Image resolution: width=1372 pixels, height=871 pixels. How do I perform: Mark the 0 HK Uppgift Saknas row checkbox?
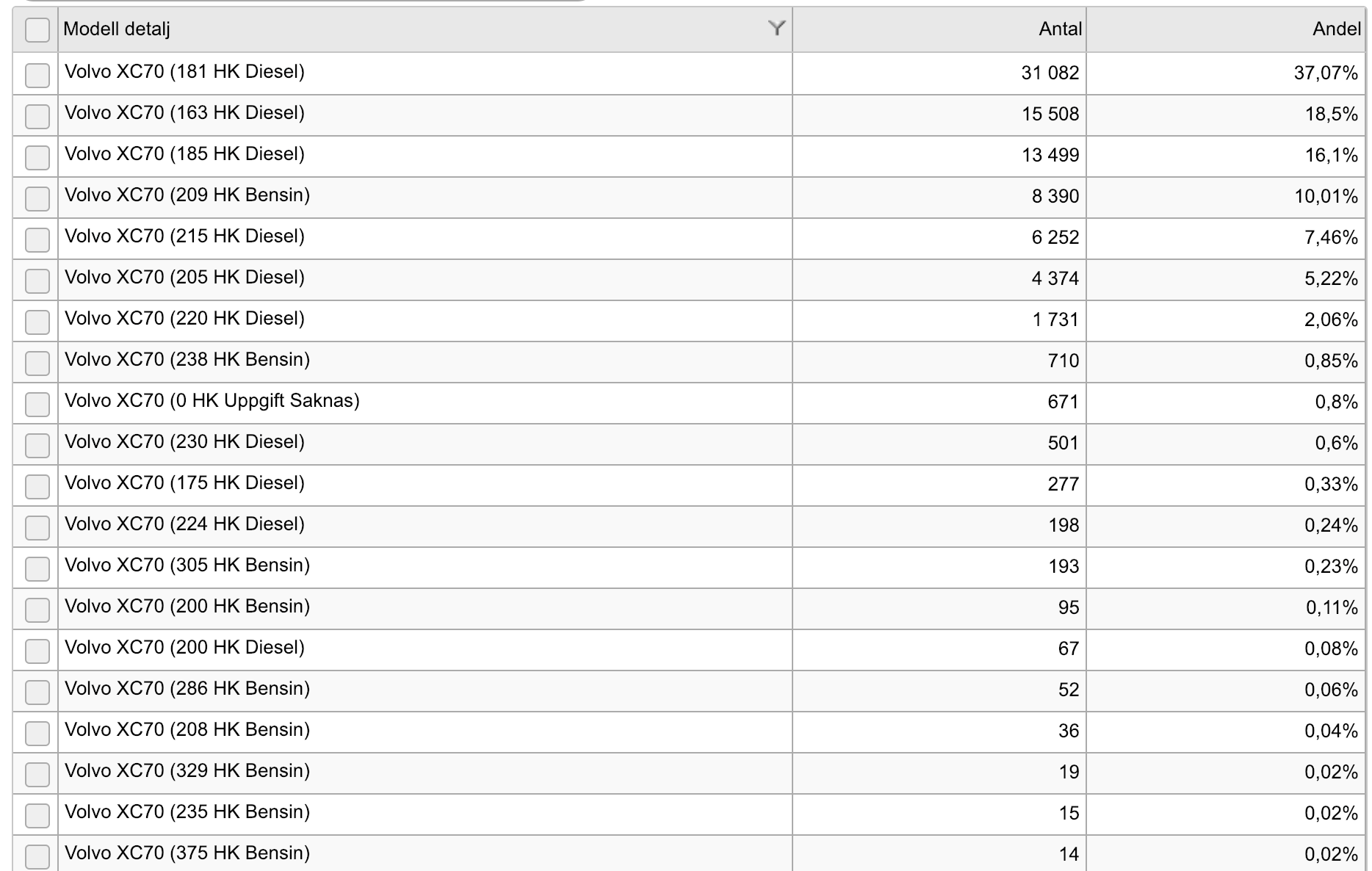pos(37,404)
